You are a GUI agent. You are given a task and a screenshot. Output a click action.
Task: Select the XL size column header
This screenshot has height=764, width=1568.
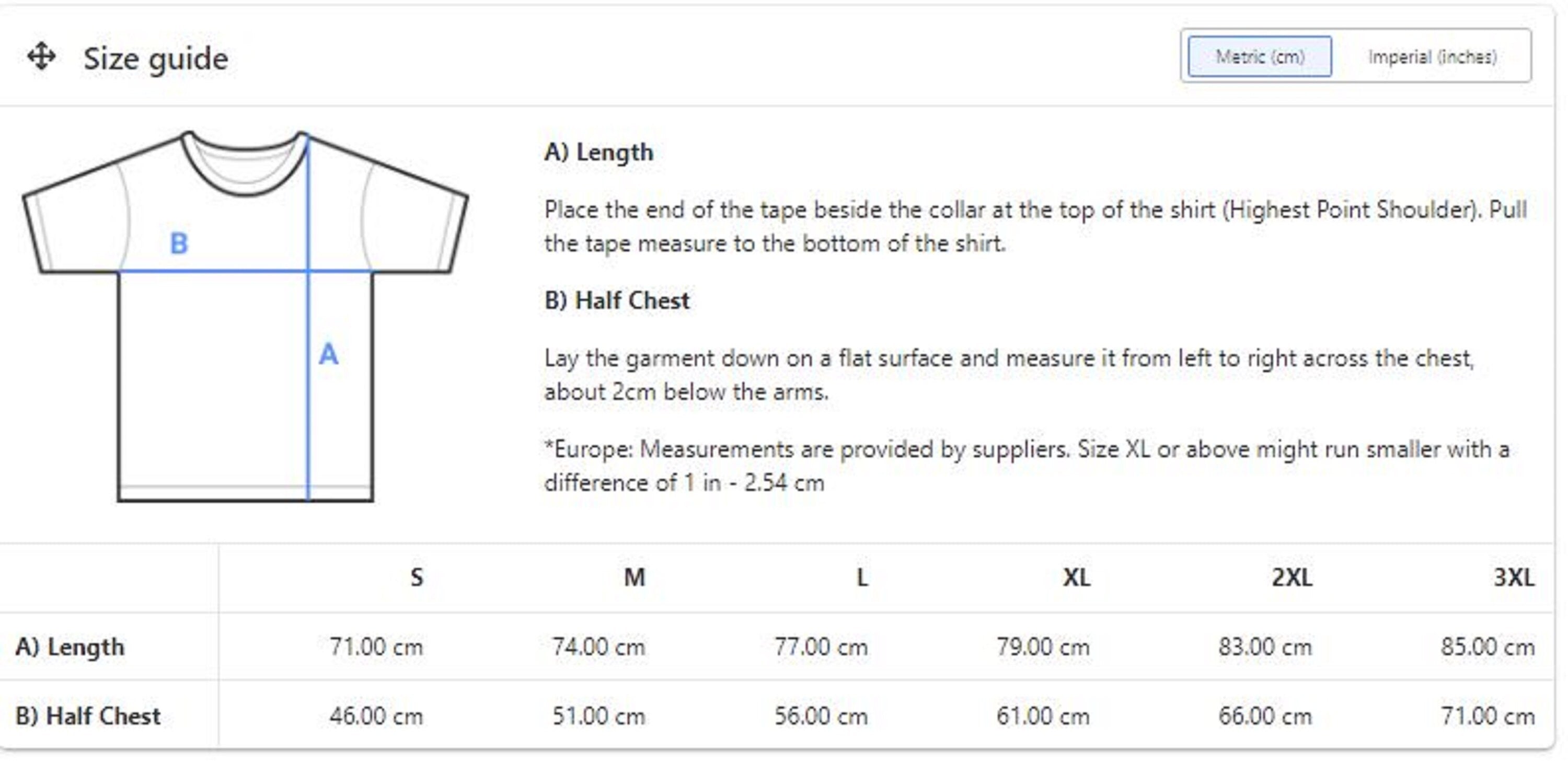pos(1076,577)
